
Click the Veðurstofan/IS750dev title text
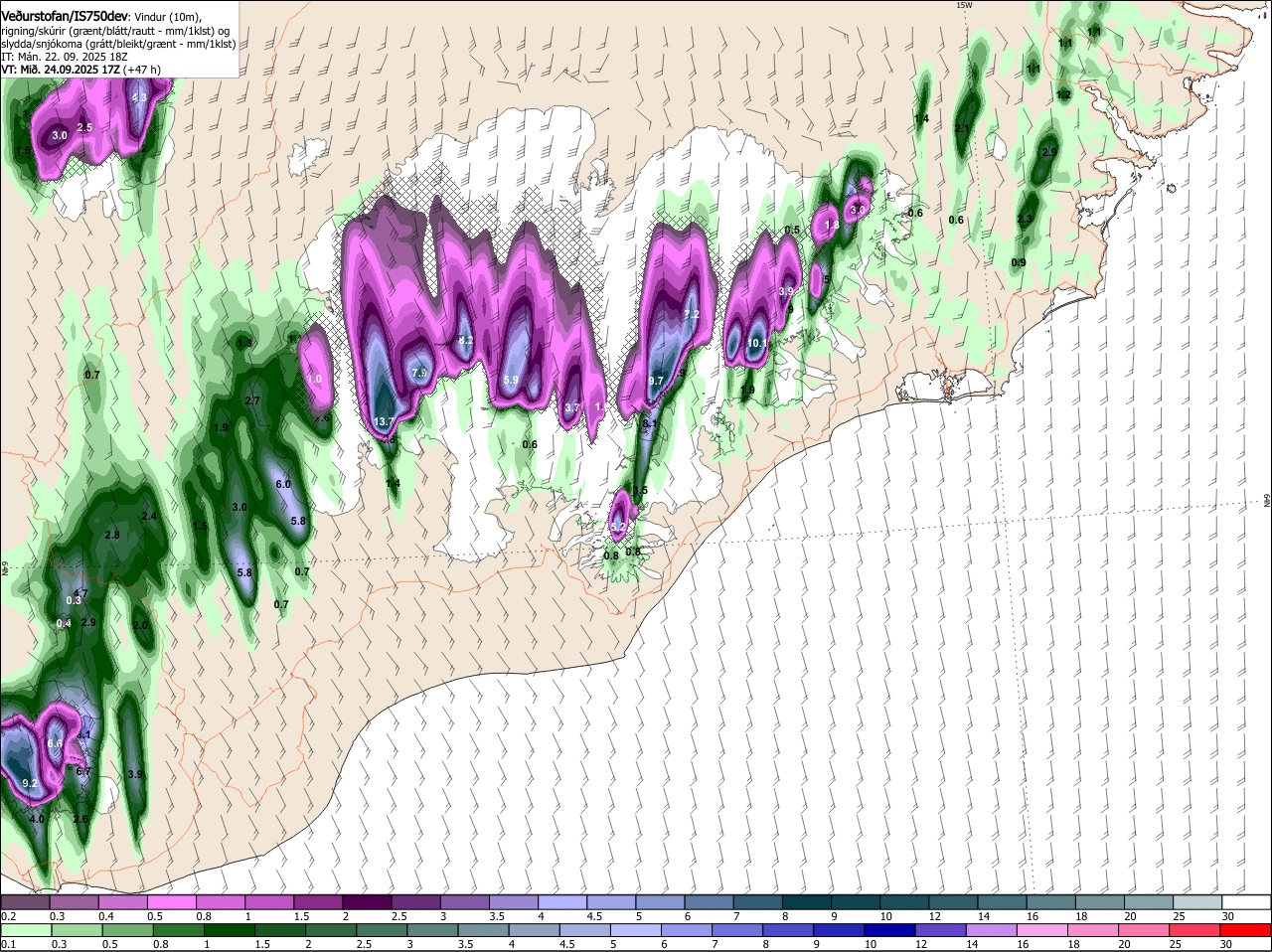(65, 17)
